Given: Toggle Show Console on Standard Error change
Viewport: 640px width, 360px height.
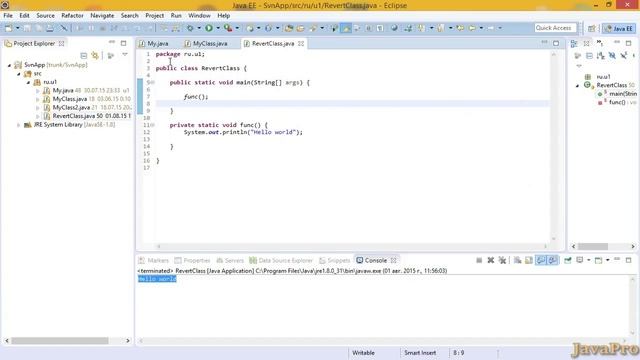Looking at the screenshot, I should click(553, 260).
